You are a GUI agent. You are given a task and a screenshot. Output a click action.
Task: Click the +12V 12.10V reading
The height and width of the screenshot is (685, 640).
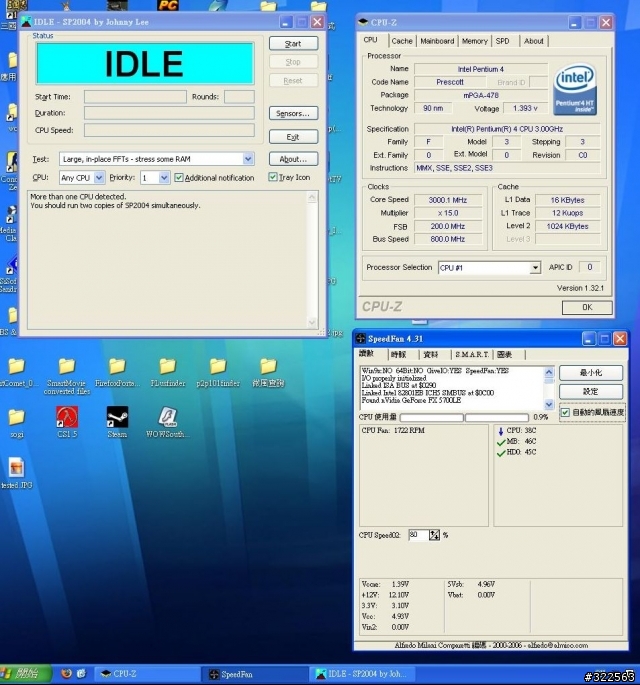[x=385, y=595]
